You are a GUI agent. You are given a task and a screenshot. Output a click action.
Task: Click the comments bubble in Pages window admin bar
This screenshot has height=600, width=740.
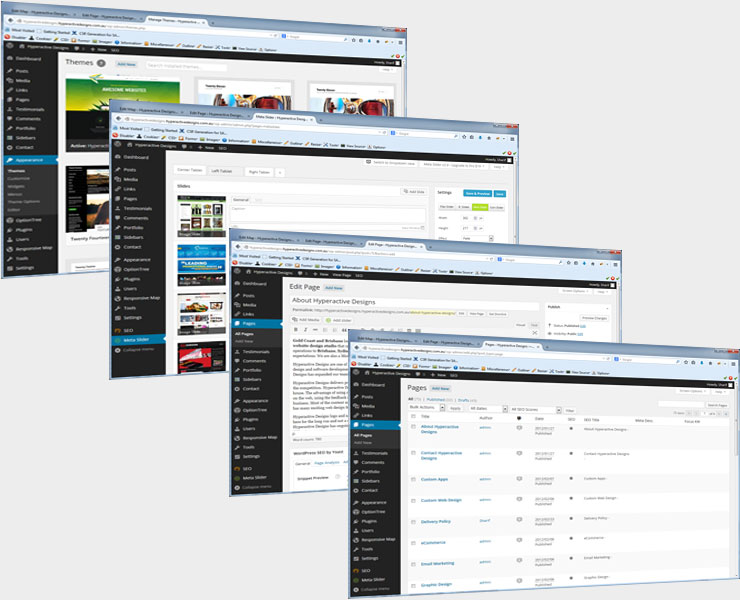pyautogui.click(x=416, y=374)
